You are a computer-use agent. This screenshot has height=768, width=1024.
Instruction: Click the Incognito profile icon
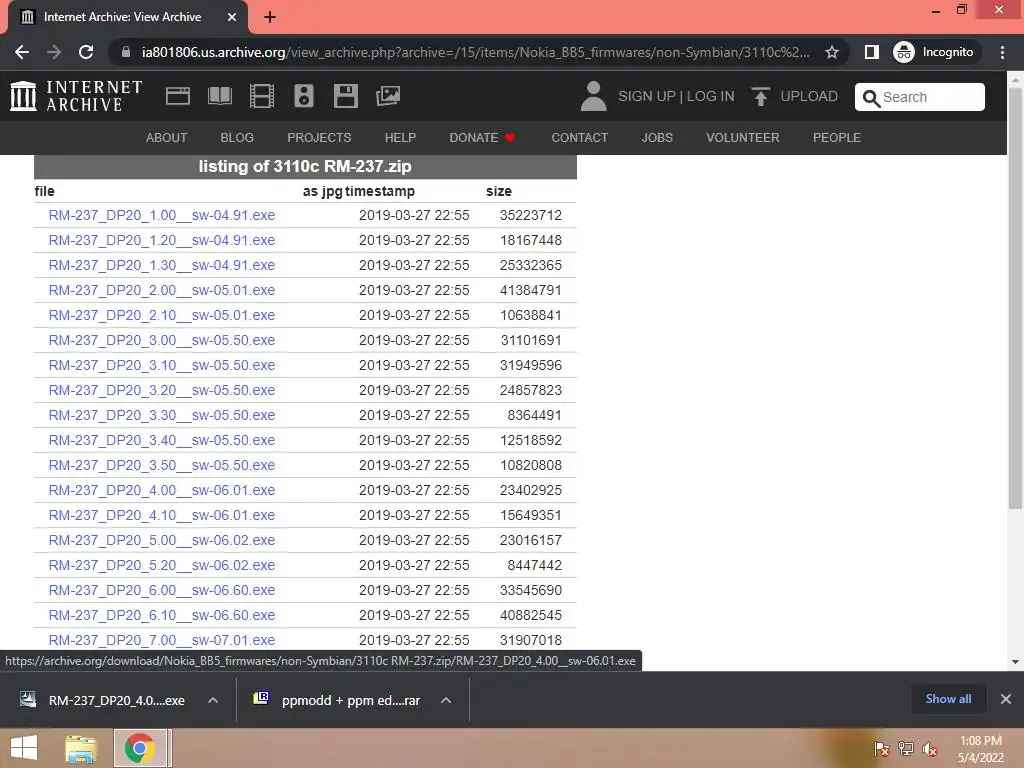904,52
